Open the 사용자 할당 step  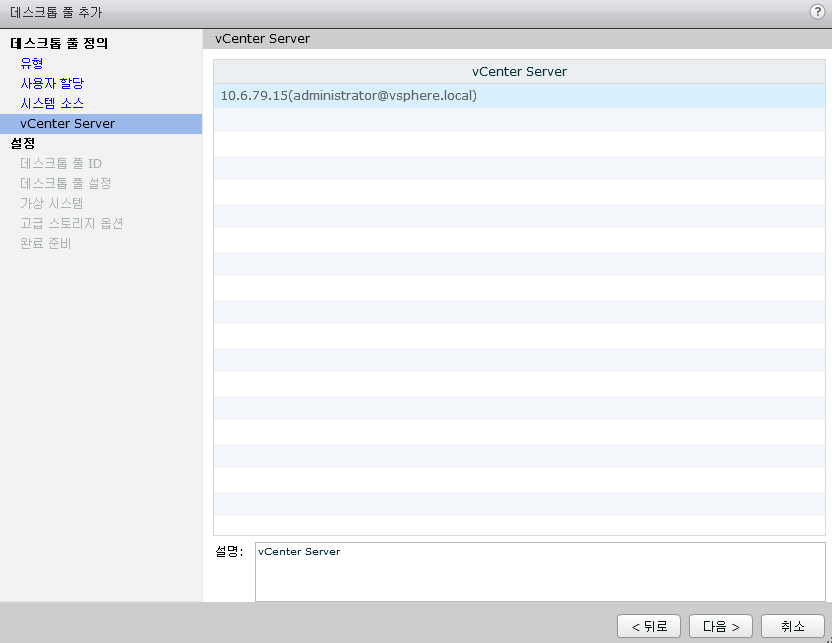pyautogui.click(x=52, y=83)
